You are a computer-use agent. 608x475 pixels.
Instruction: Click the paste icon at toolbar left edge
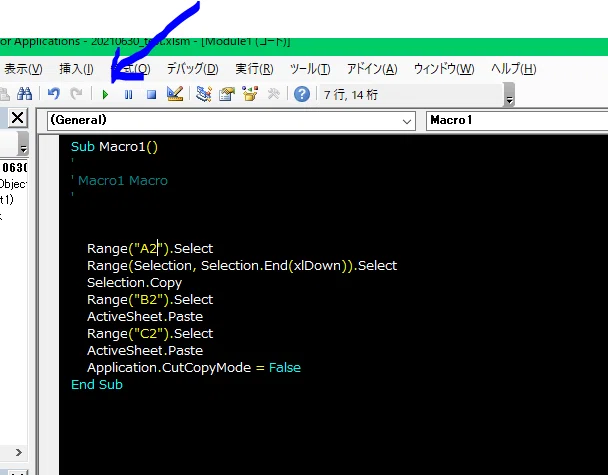[x=4, y=94]
